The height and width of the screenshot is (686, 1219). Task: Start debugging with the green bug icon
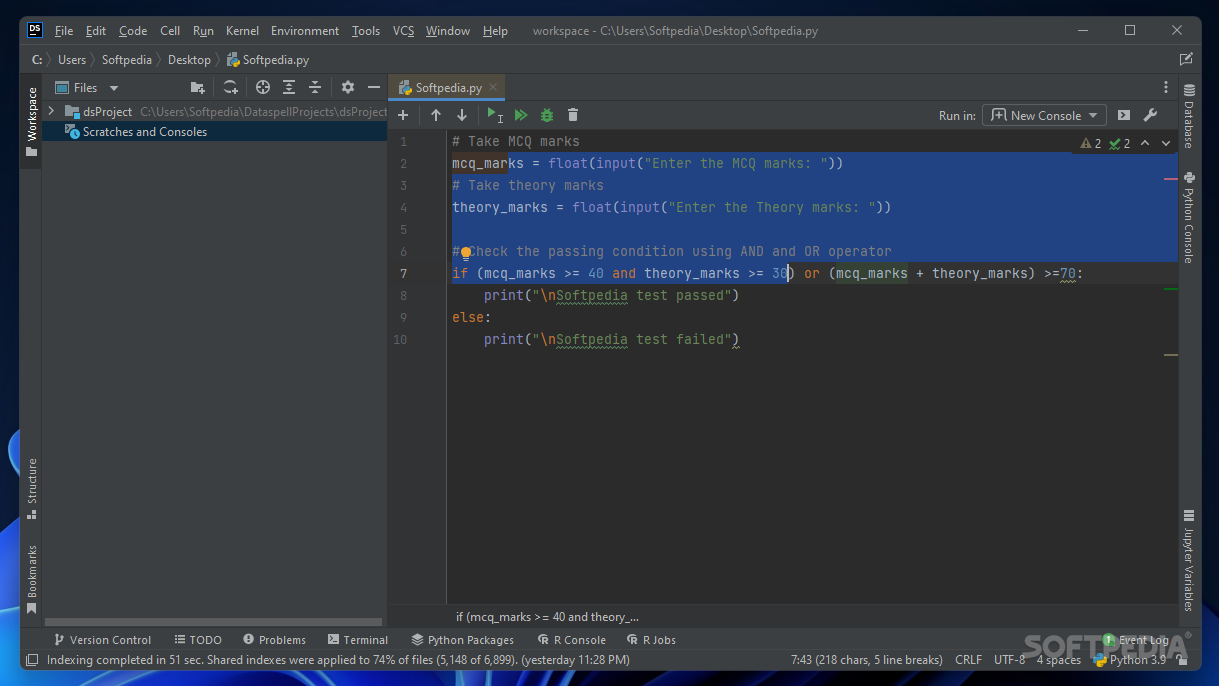click(x=547, y=116)
